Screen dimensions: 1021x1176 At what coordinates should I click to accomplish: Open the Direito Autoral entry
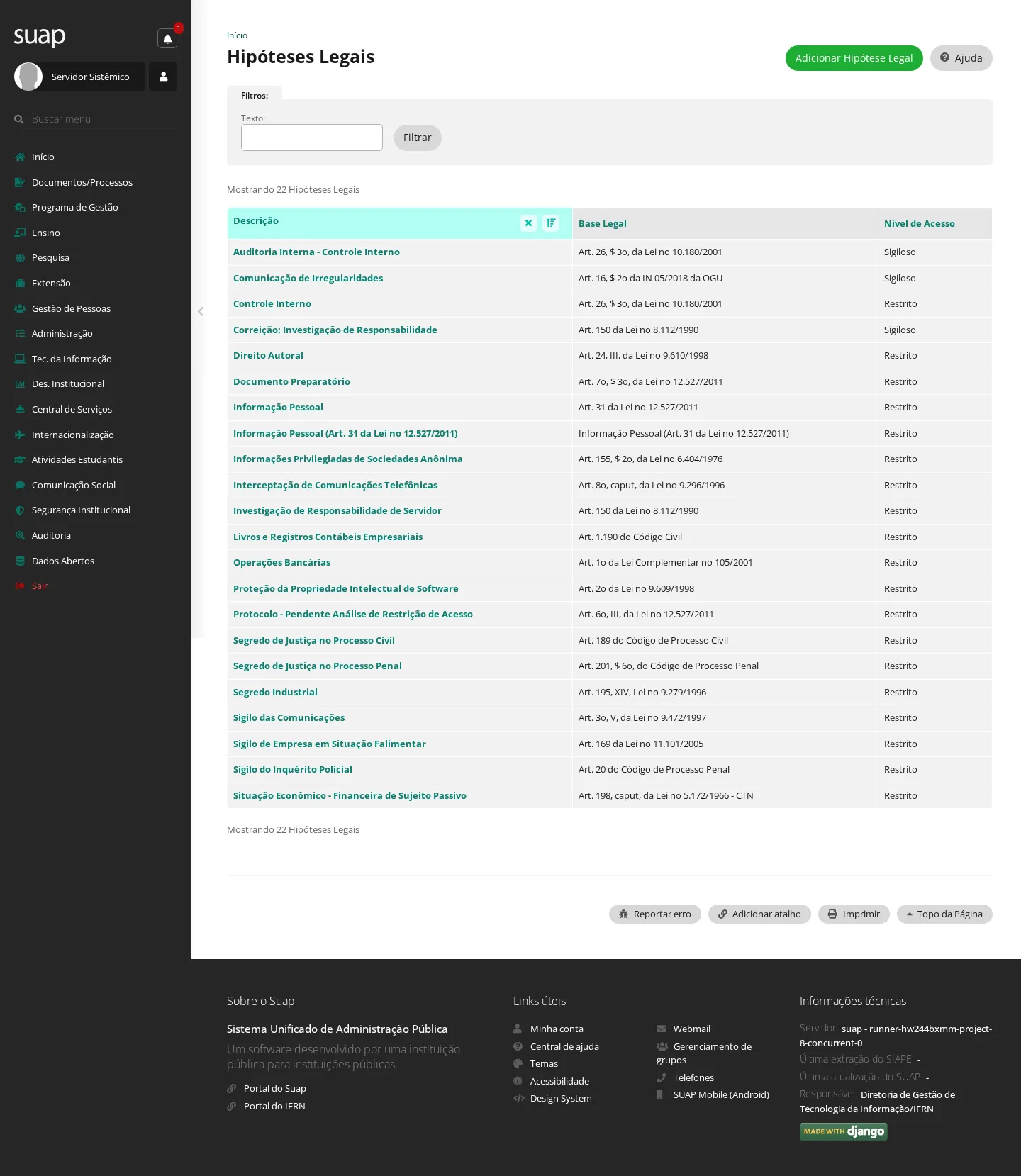click(x=268, y=355)
